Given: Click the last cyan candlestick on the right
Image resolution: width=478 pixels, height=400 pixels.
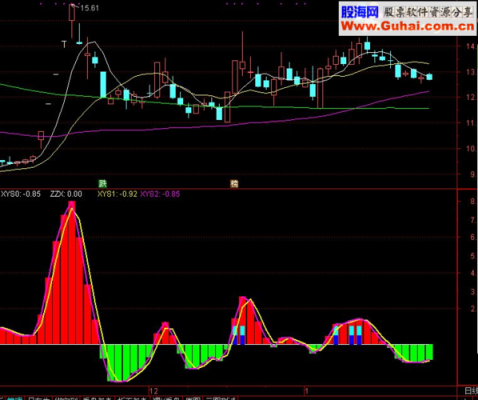Looking at the screenshot, I should tap(429, 77).
